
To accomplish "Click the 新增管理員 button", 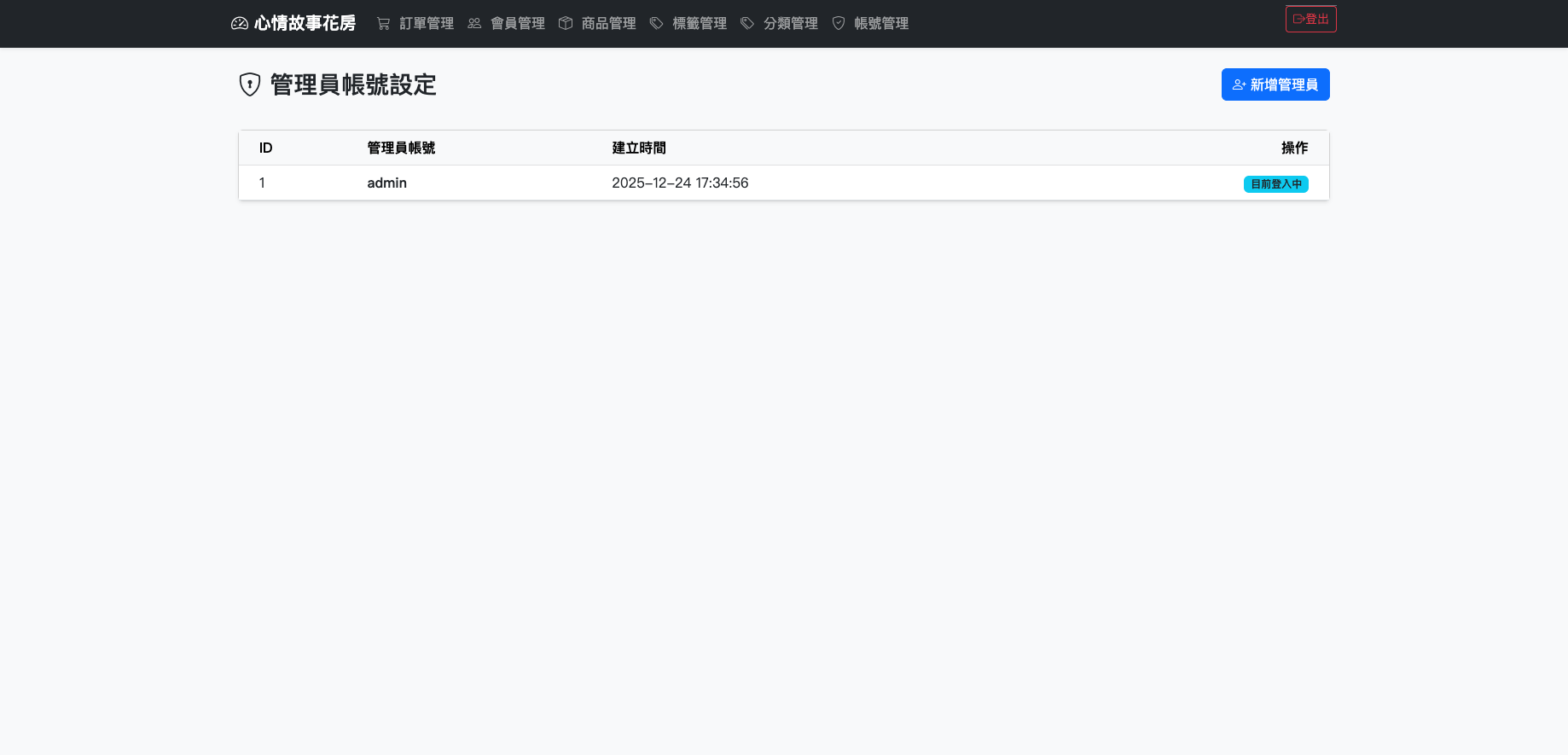I will (1275, 84).
